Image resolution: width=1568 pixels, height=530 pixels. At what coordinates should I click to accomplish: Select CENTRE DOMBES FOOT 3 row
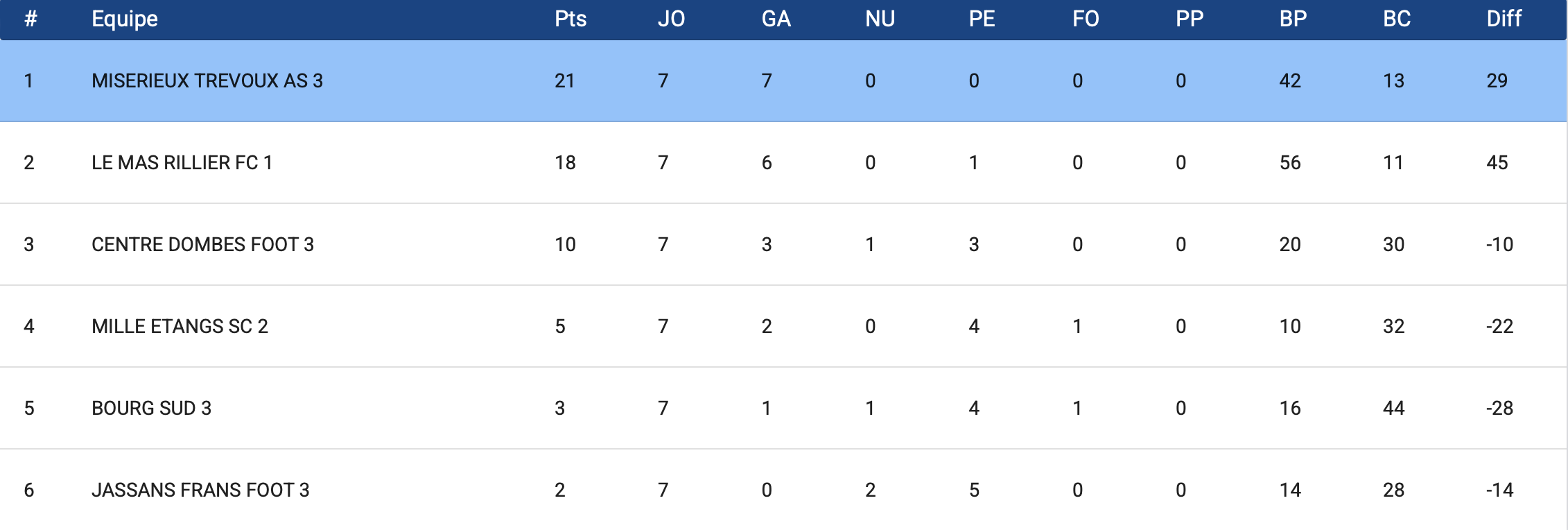click(202, 245)
